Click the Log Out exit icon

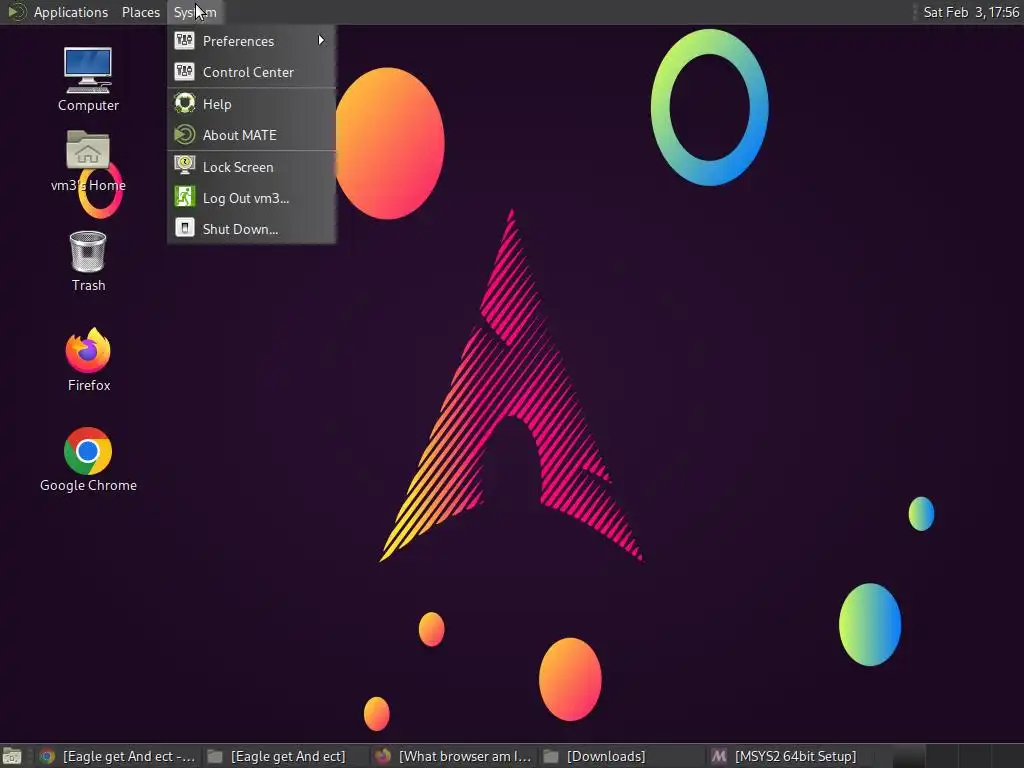pos(185,197)
